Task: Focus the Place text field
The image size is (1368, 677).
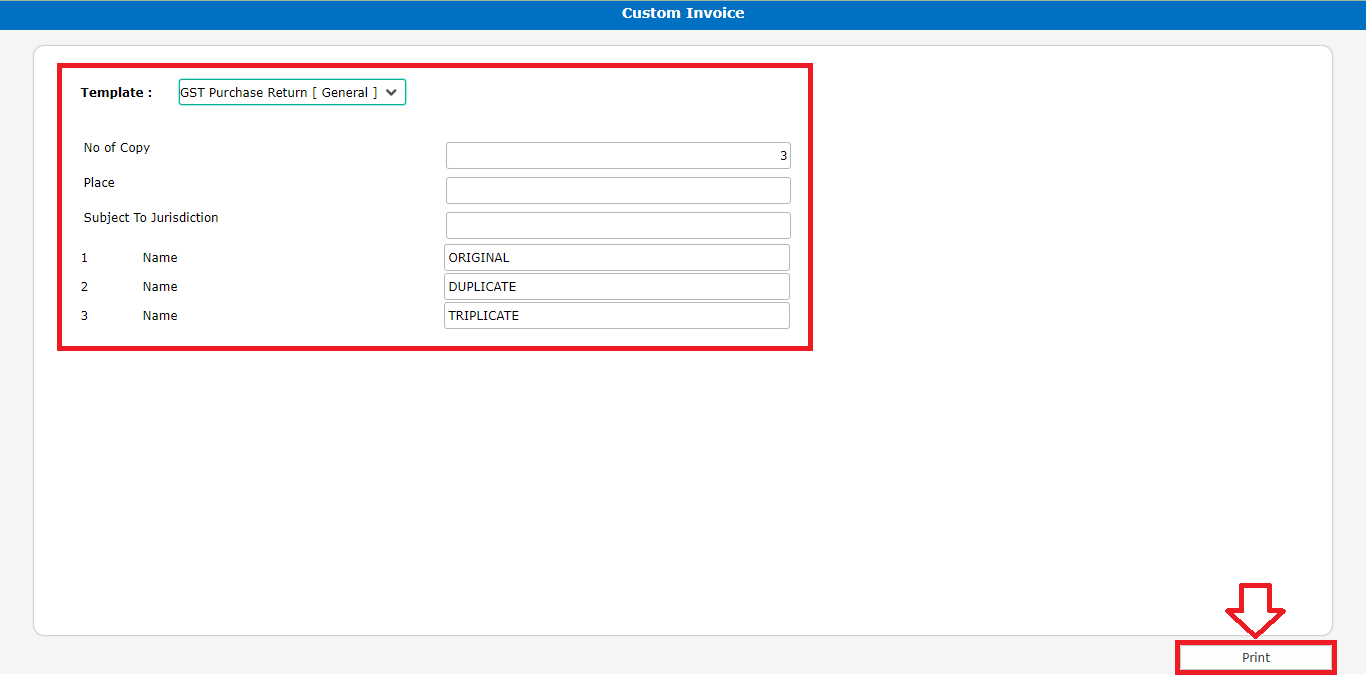Action: pos(617,191)
